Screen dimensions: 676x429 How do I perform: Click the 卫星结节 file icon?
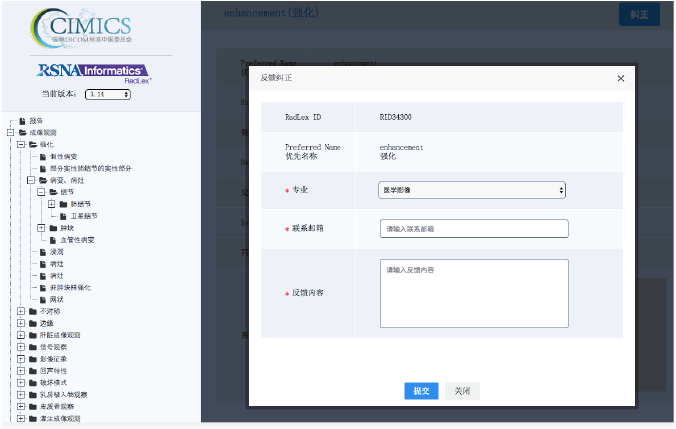(65, 215)
